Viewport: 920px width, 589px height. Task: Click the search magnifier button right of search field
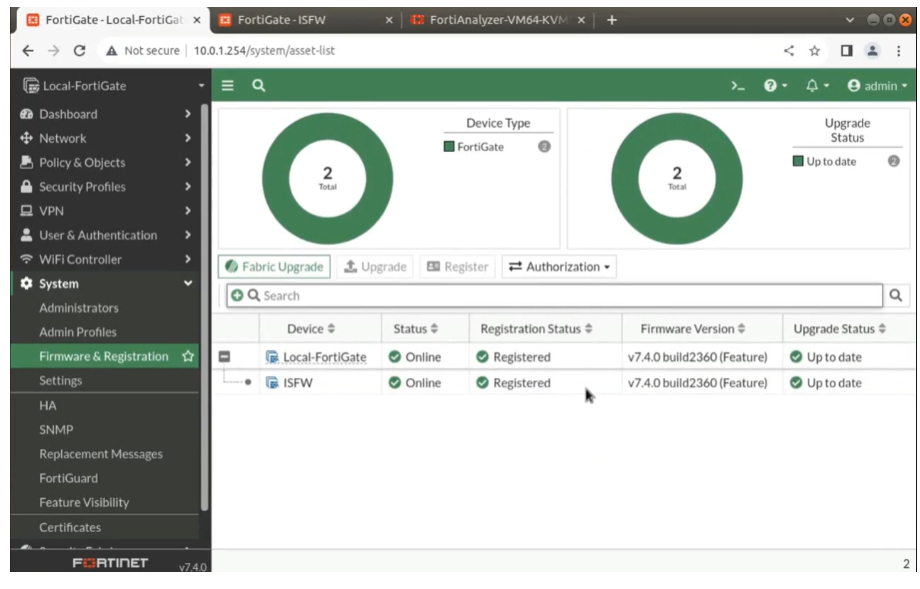coord(895,295)
